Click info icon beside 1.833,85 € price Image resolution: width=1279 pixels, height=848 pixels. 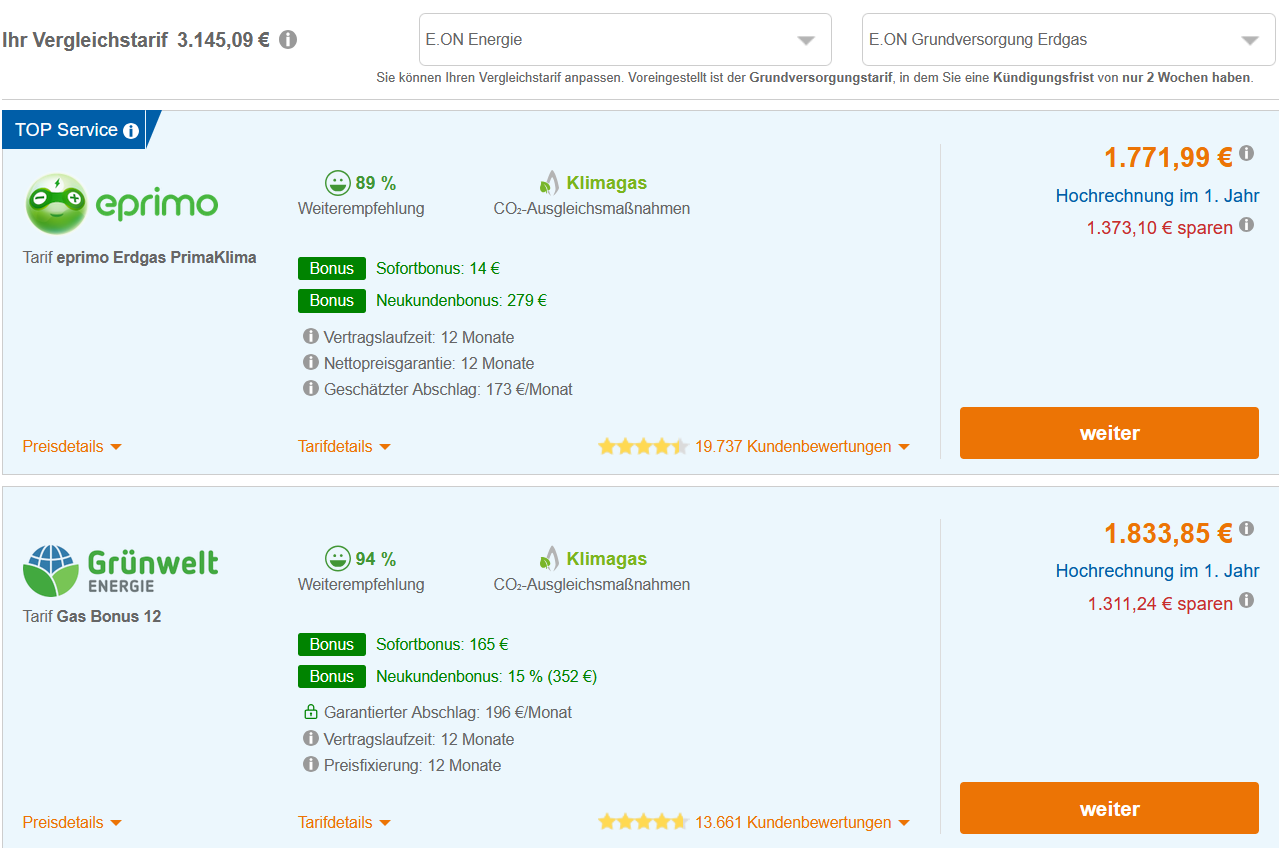click(1246, 529)
